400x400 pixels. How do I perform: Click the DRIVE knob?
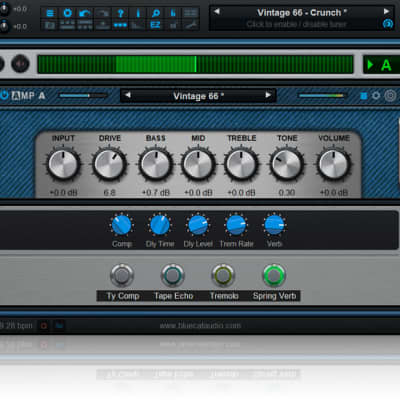pyautogui.click(x=109, y=164)
